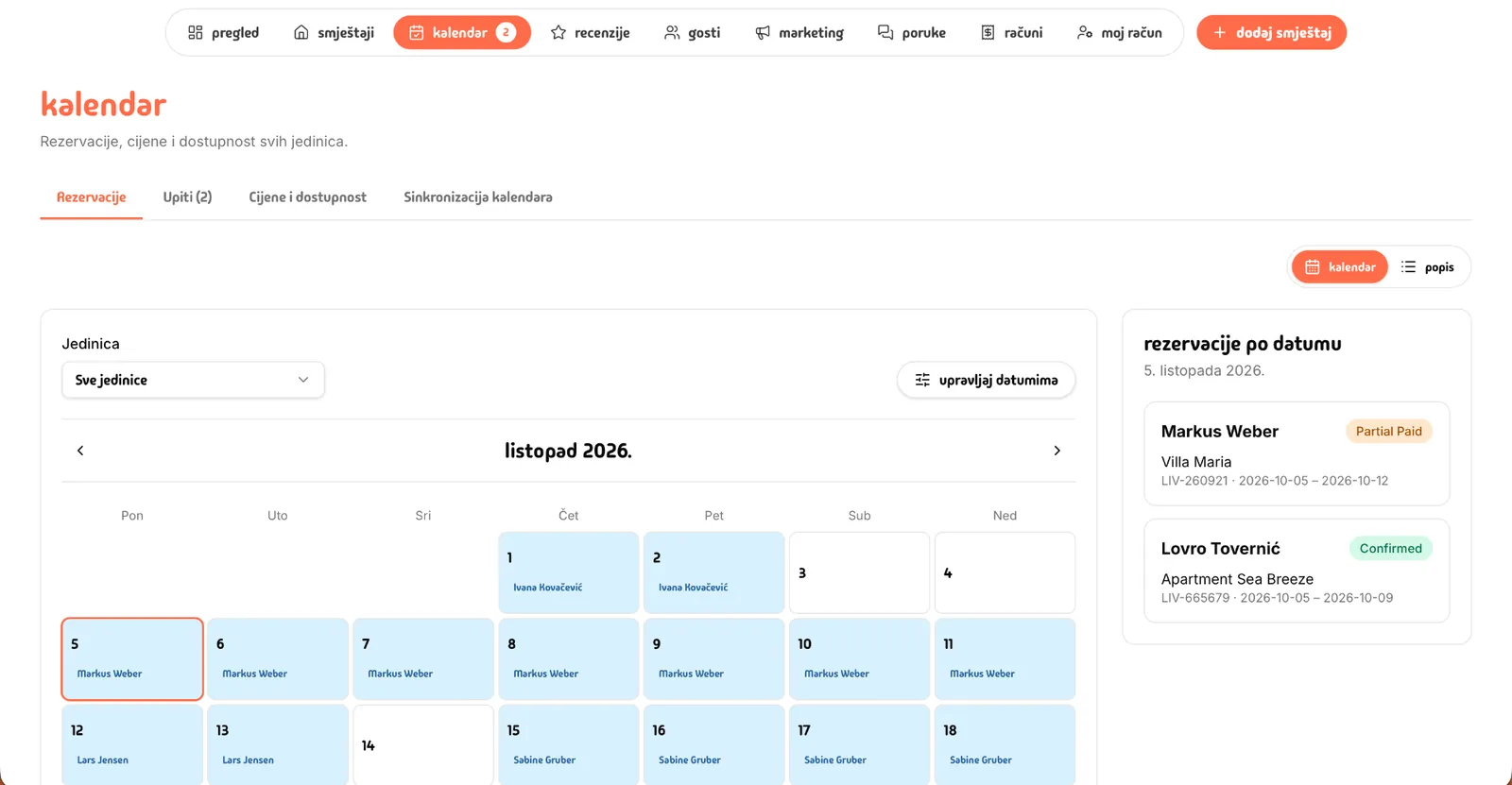Viewport: 1512px width, 785px height.
Task: Add a new accommodation with dodaj smještaj
Action: pyautogui.click(x=1271, y=32)
